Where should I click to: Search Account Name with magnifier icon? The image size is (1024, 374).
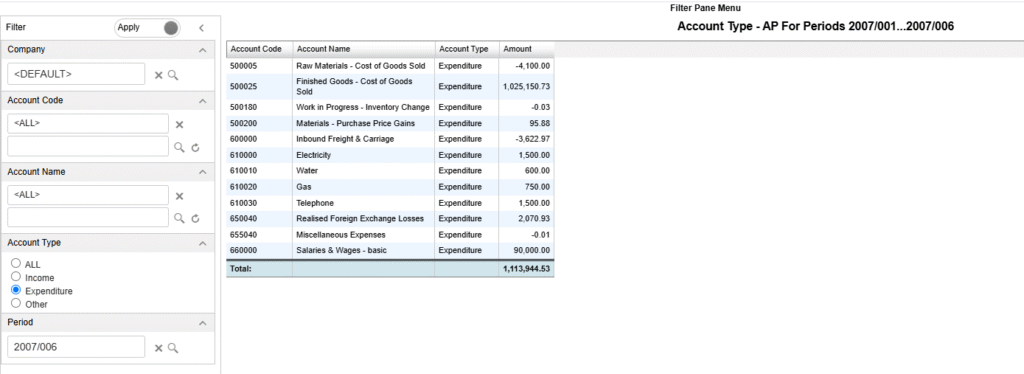pyautogui.click(x=180, y=219)
